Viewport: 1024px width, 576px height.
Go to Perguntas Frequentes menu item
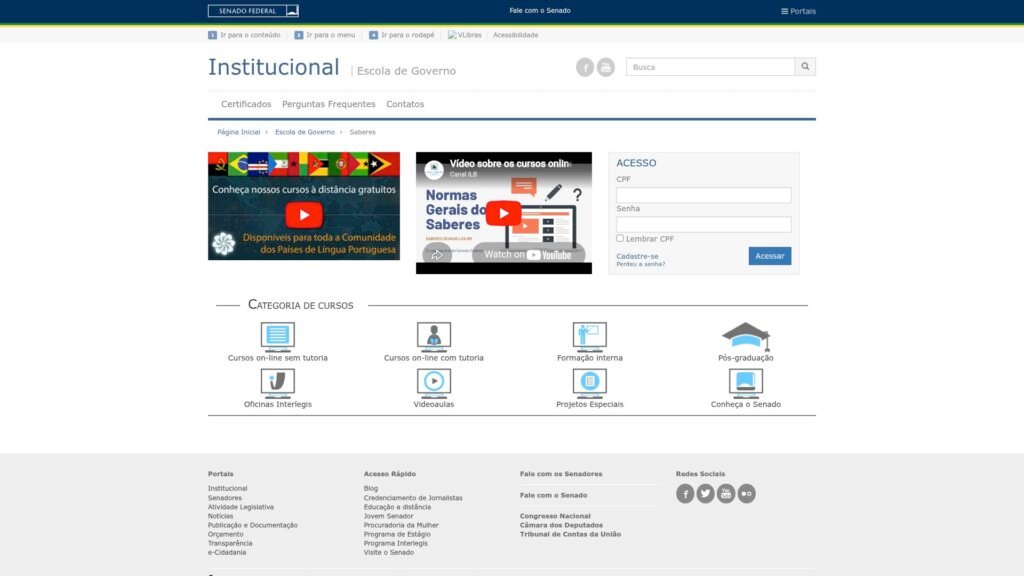point(329,104)
